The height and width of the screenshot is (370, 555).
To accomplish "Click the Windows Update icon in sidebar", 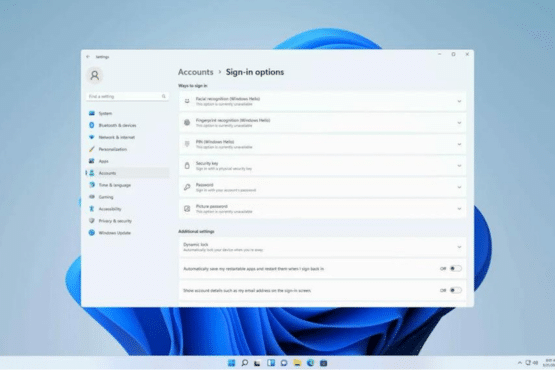I will point(92,233).
